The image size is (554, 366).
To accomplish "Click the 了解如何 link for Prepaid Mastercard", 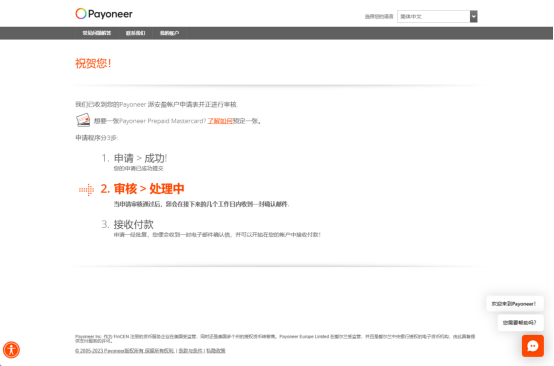I will pos(220,121).
